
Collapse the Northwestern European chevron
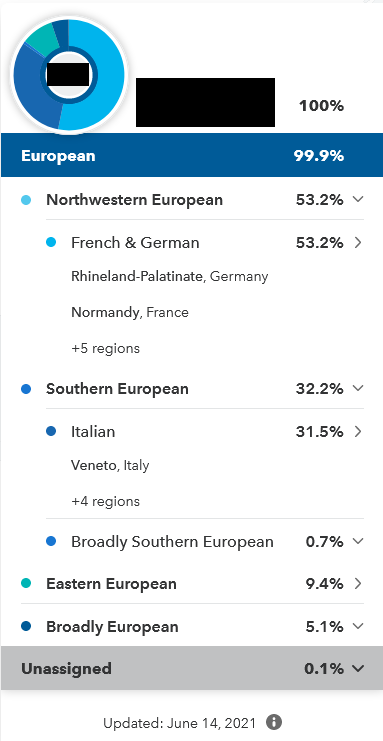[358, 199]
